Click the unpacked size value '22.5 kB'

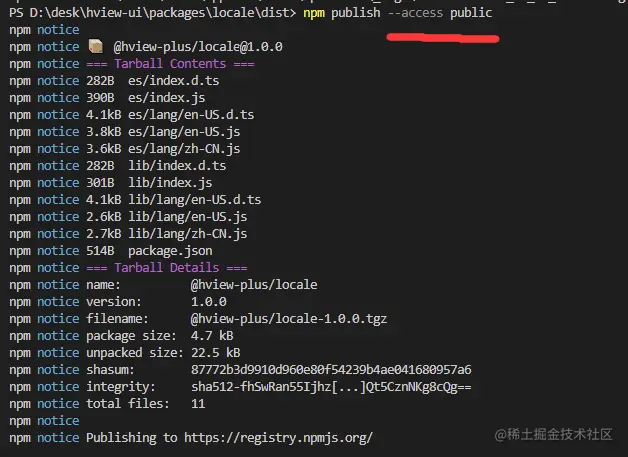(x=215, y=353)
